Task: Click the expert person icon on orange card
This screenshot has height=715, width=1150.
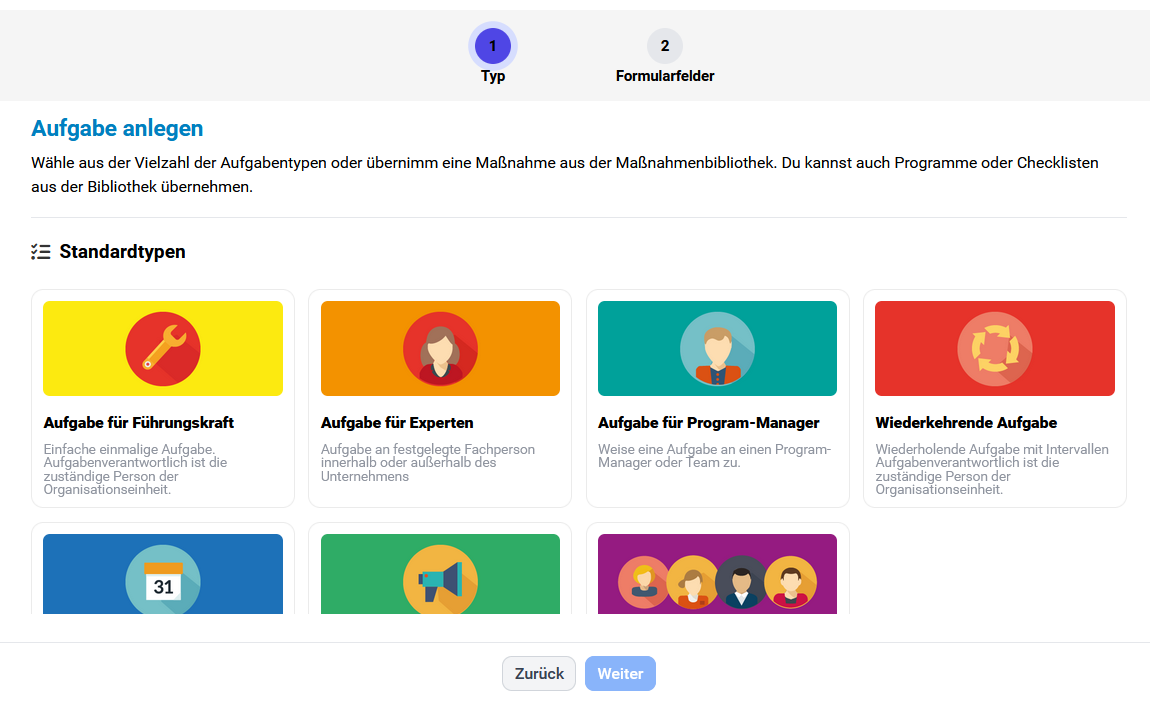Action: pos(440,348)
